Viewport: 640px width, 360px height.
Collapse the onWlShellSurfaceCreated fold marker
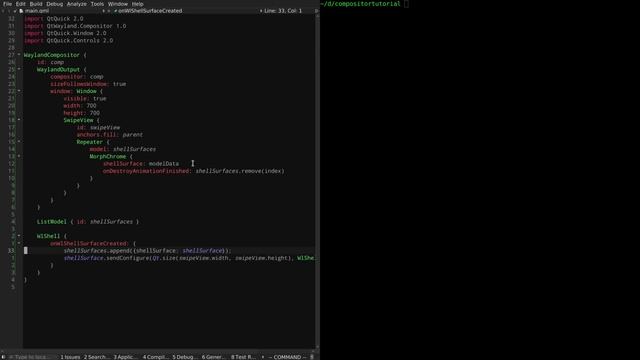(x=19, y=243)
